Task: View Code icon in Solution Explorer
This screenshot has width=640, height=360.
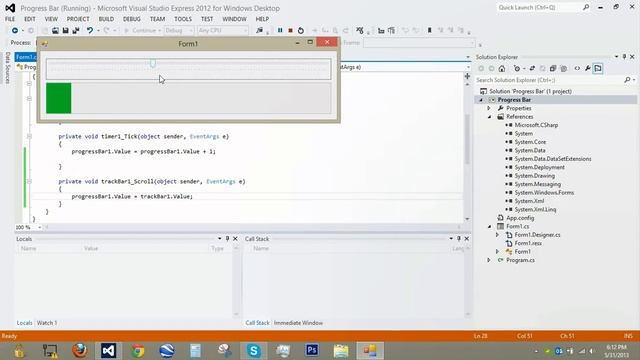Action: tap(577, 69)
